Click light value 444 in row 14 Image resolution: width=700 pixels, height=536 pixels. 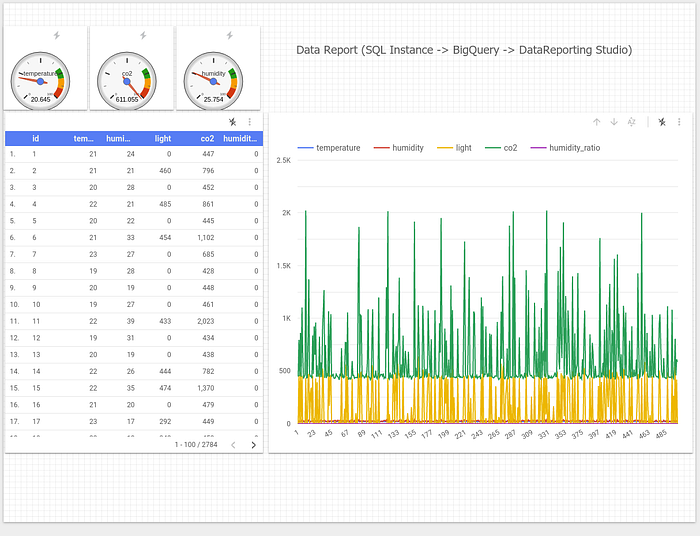coord(165,371)
